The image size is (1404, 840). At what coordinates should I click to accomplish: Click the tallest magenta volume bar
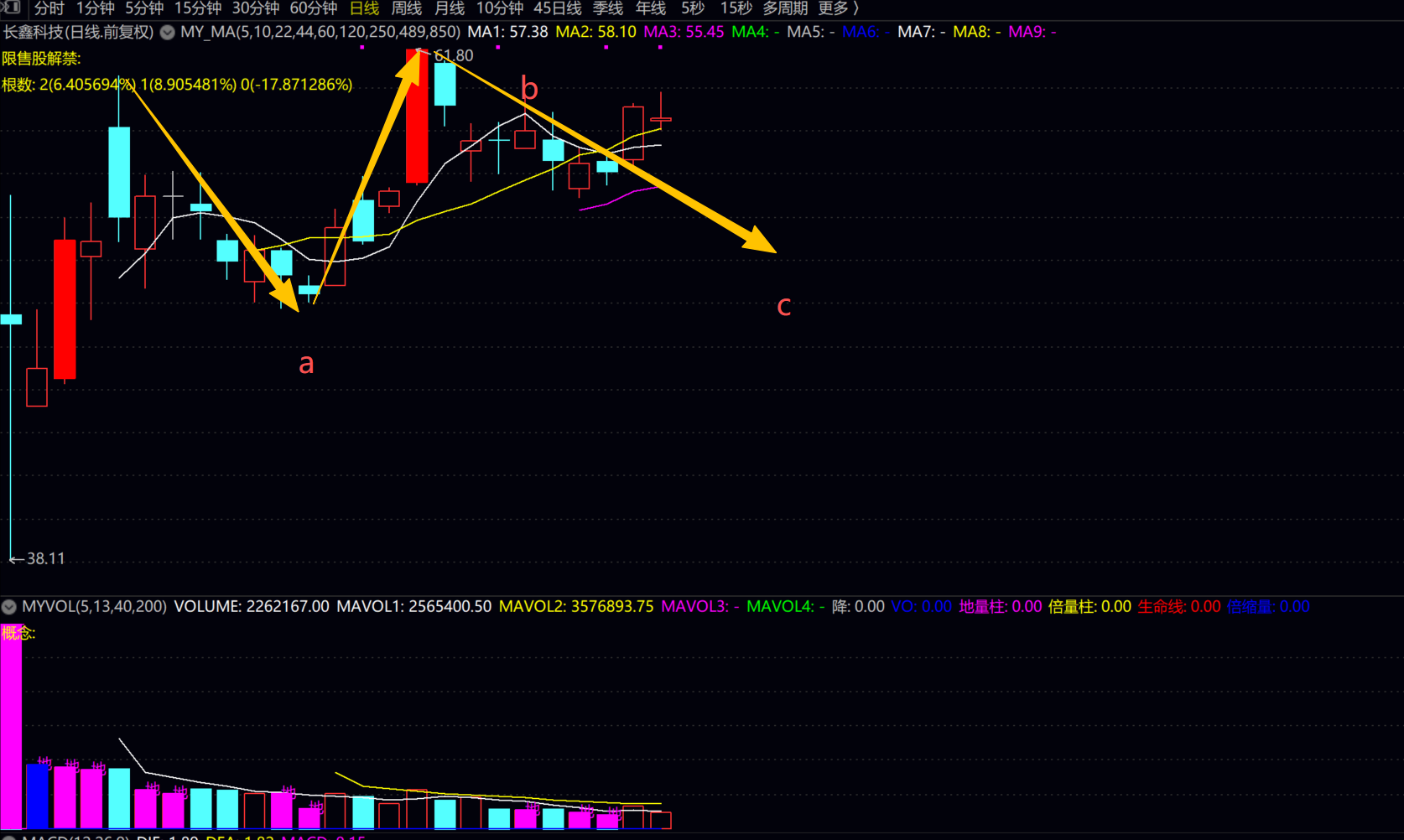click(11, 728)
